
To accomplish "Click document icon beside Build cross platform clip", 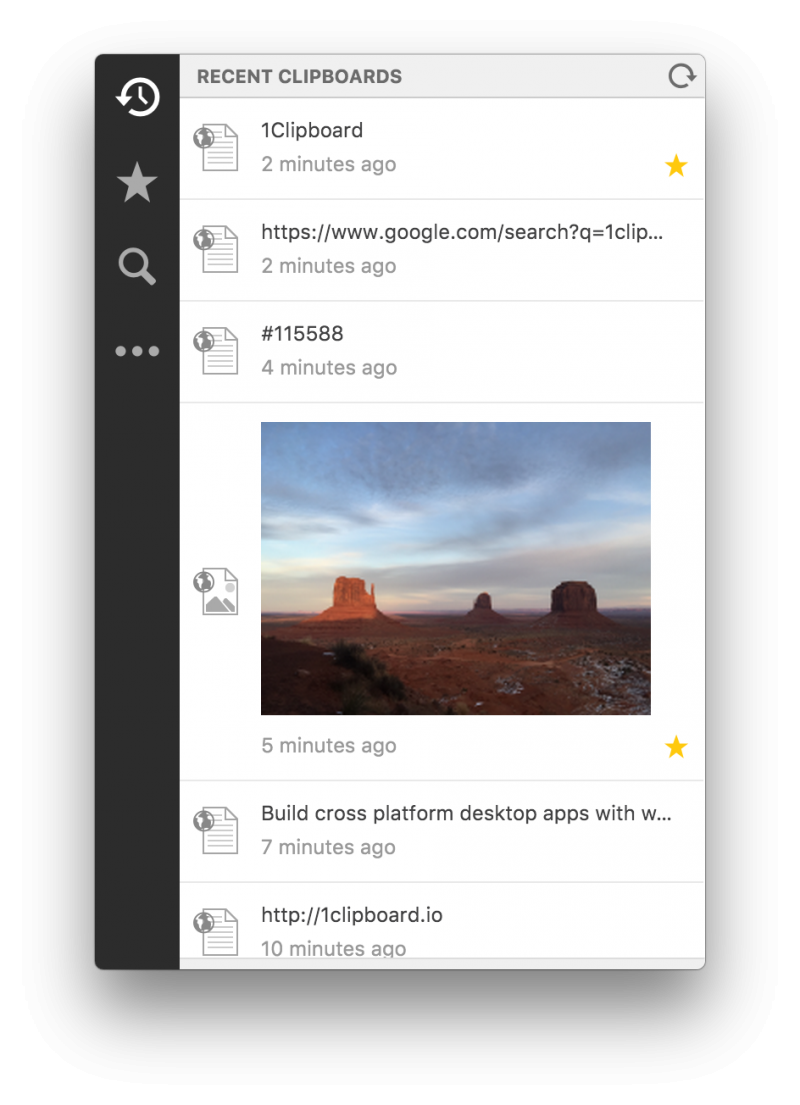I will pos(217,830).
